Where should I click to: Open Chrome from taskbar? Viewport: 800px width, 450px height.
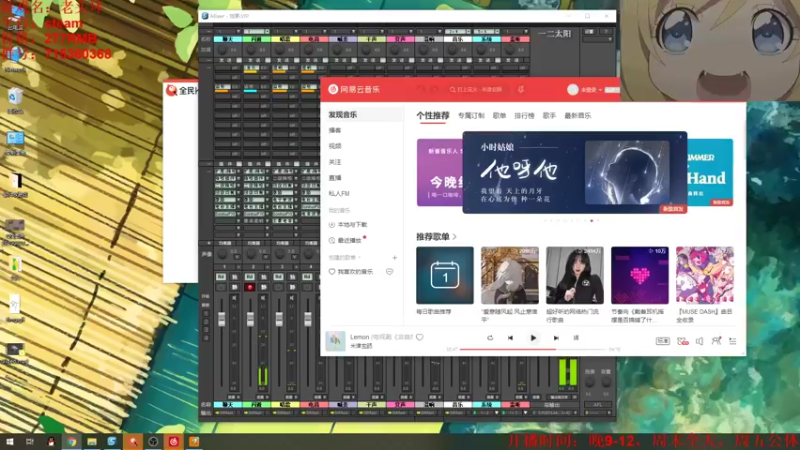click(x=71, y=441)
